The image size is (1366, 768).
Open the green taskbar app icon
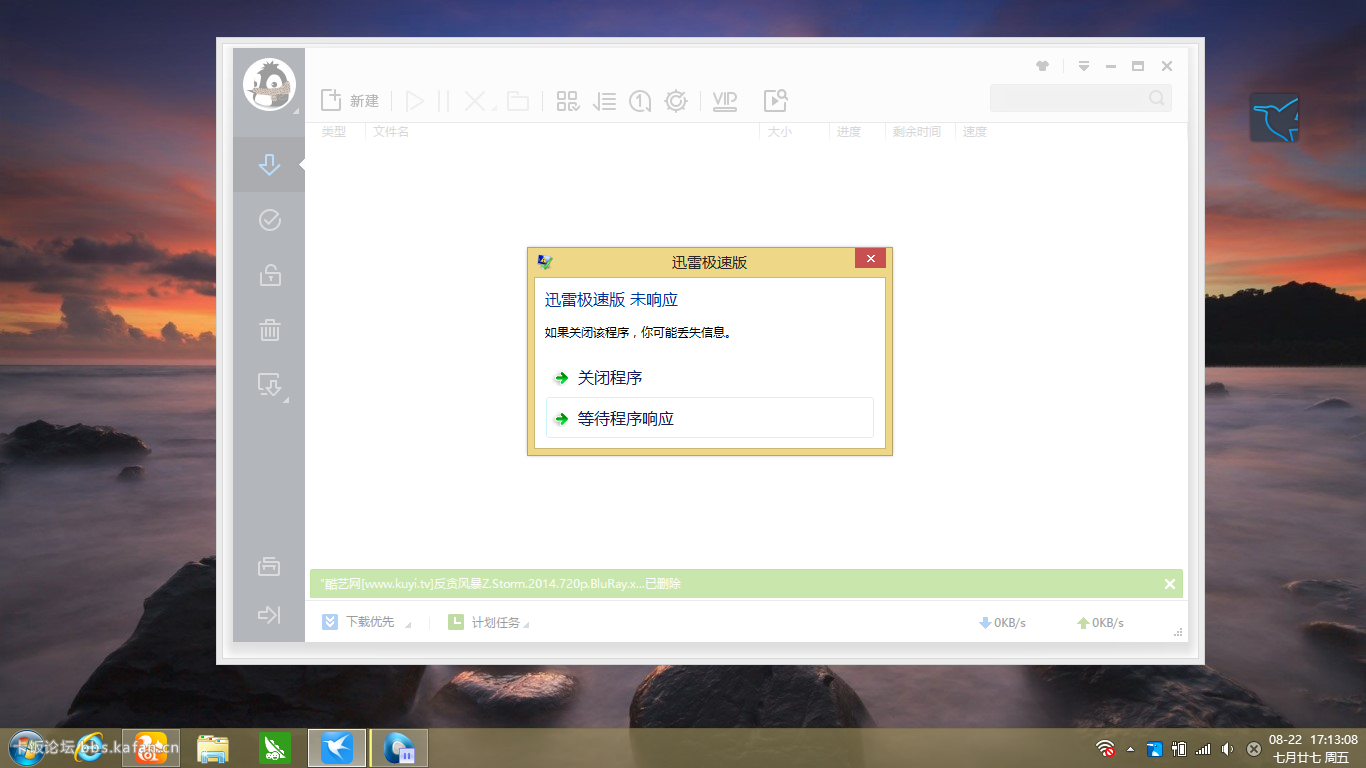(x=275, y=747)
